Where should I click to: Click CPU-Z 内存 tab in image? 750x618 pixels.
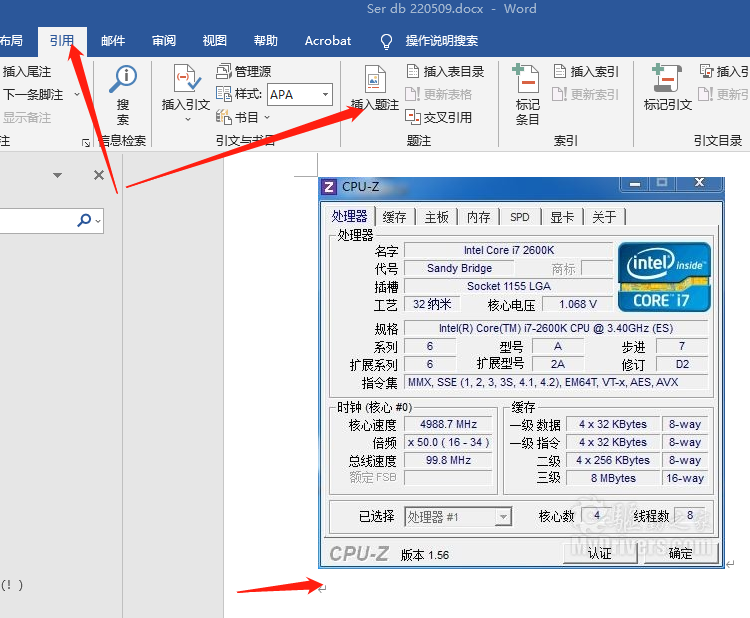click(478, 217)
